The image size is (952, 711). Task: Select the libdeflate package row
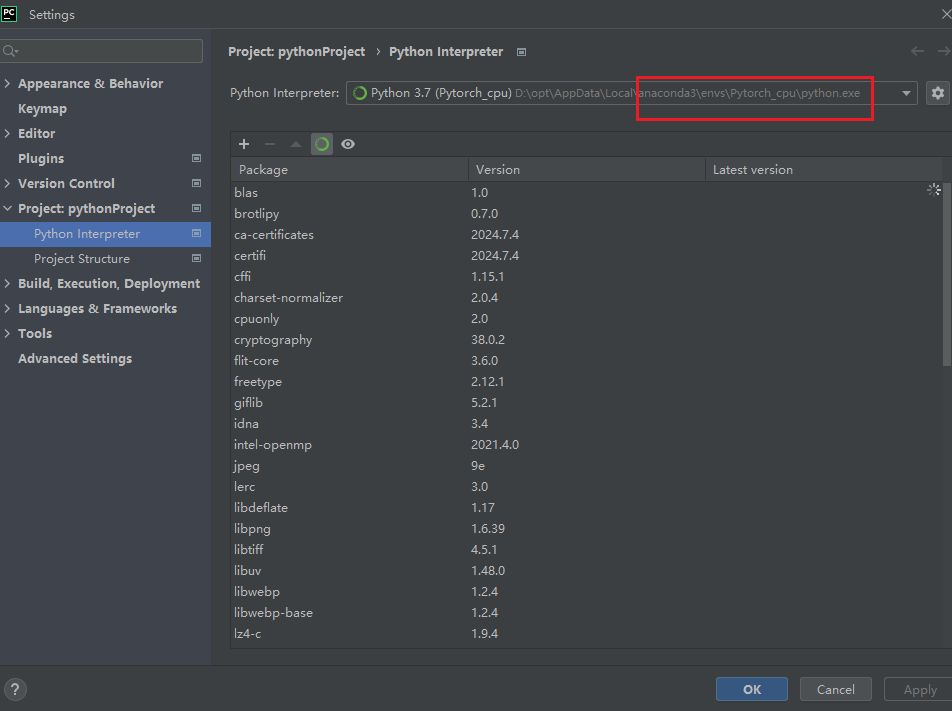coord(586,508)
